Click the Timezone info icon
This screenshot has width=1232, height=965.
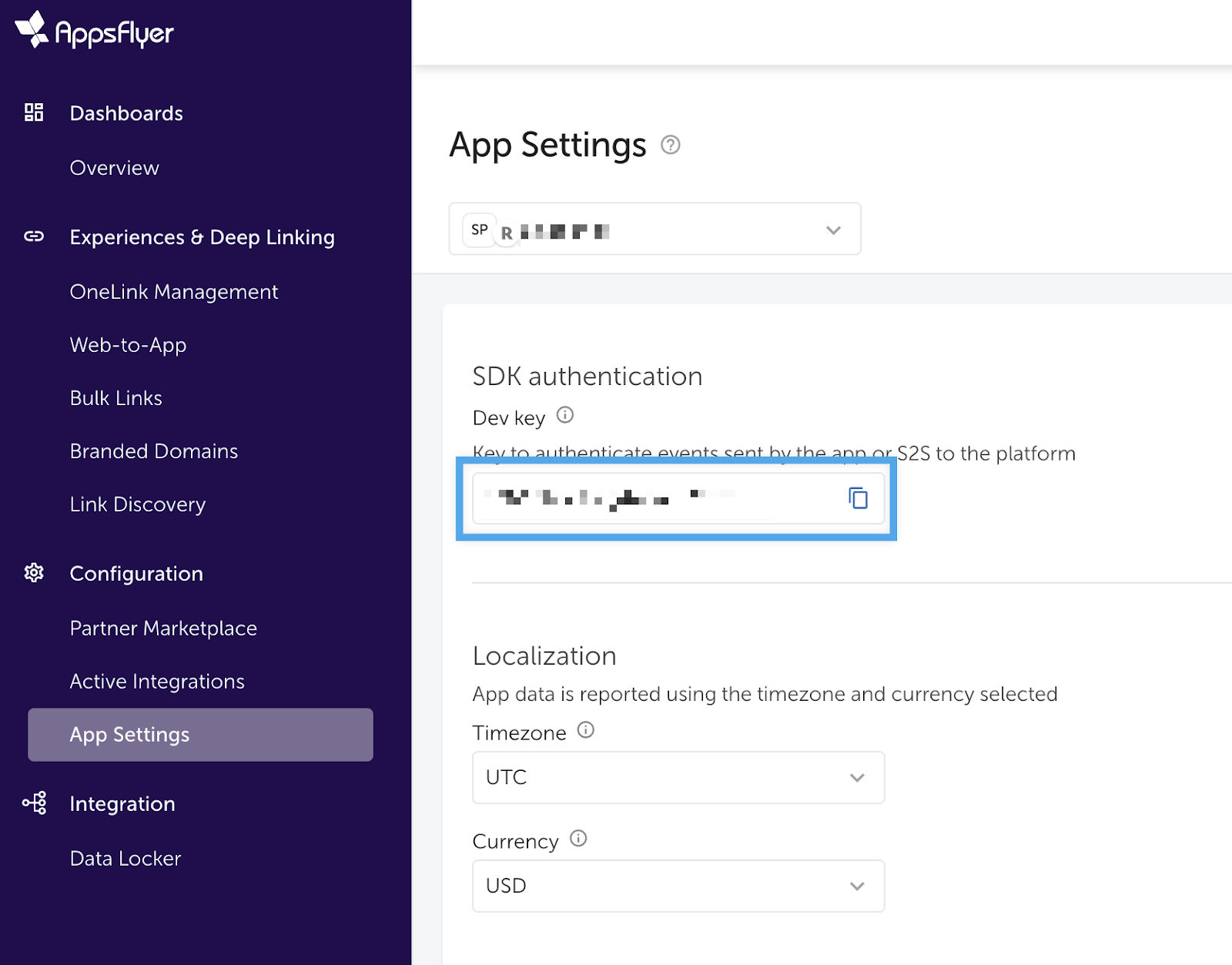click(x=586, y=730)
